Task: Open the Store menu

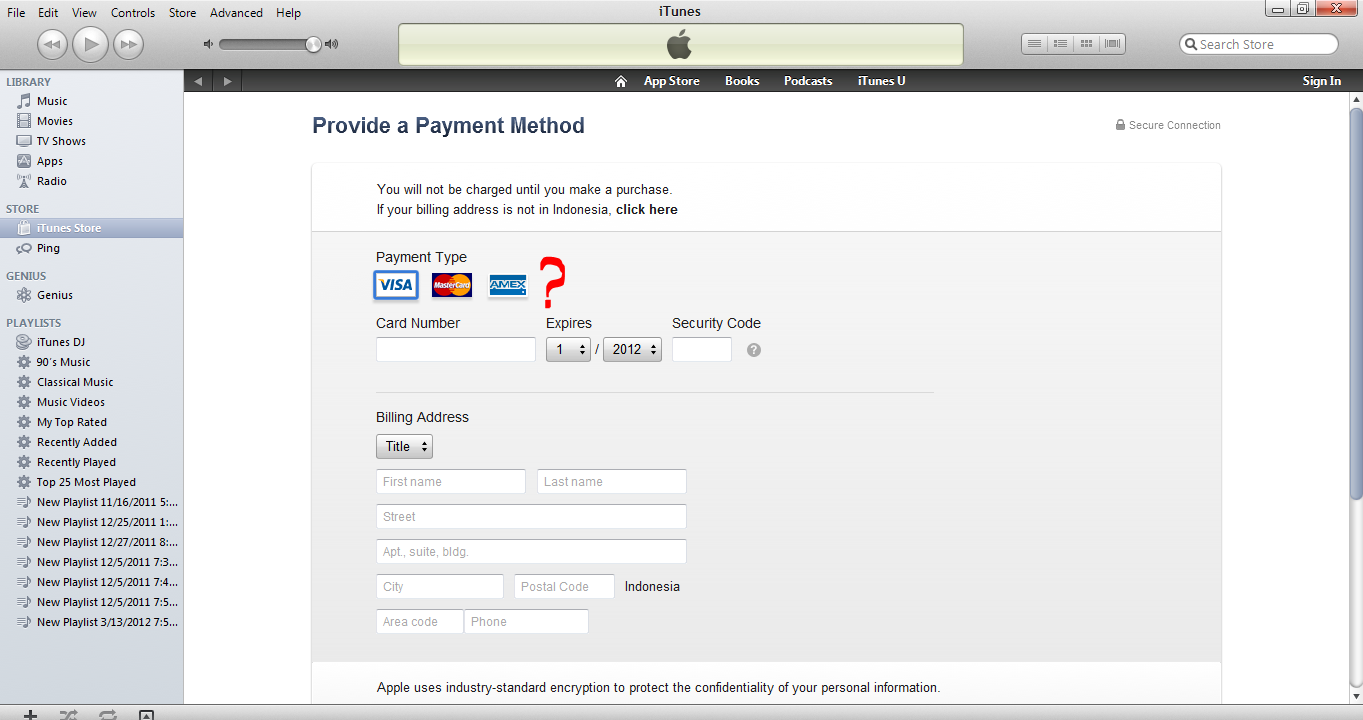Action: 183,13
